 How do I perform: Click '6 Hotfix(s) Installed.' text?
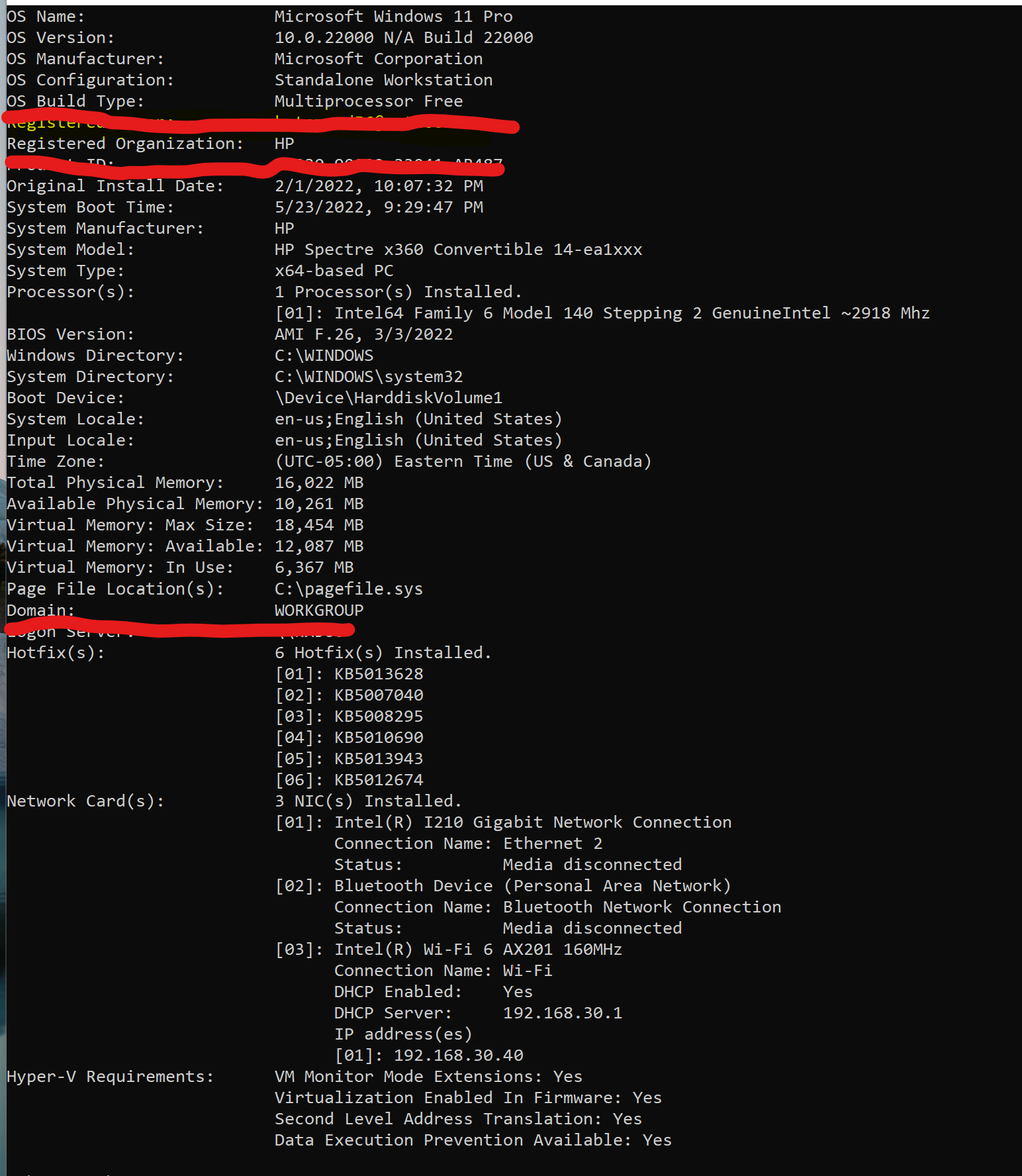coord(384,652)
